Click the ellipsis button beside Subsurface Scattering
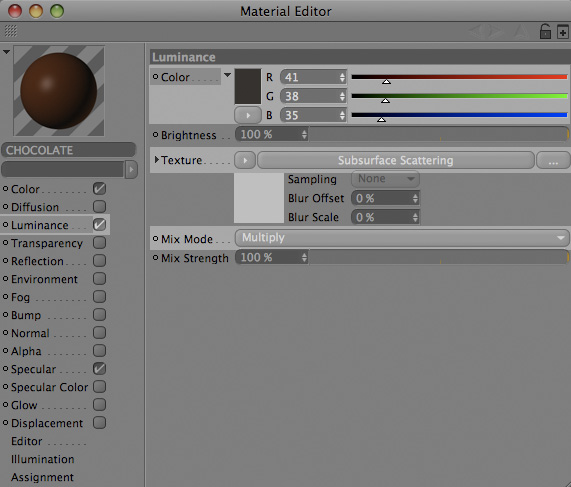Screen dimensions: 571x487 553,160
